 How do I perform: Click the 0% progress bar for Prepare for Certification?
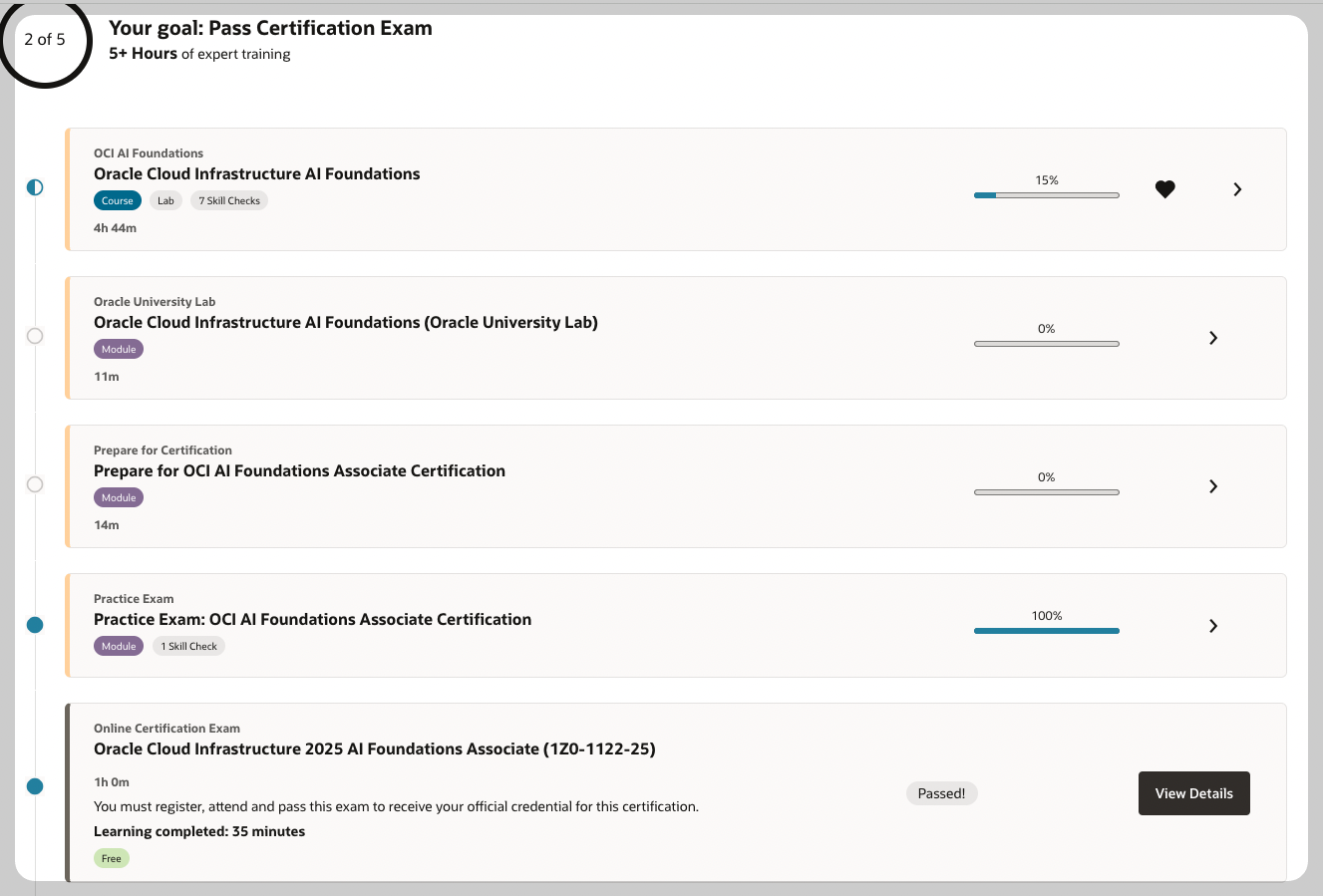coord(1046,492)
